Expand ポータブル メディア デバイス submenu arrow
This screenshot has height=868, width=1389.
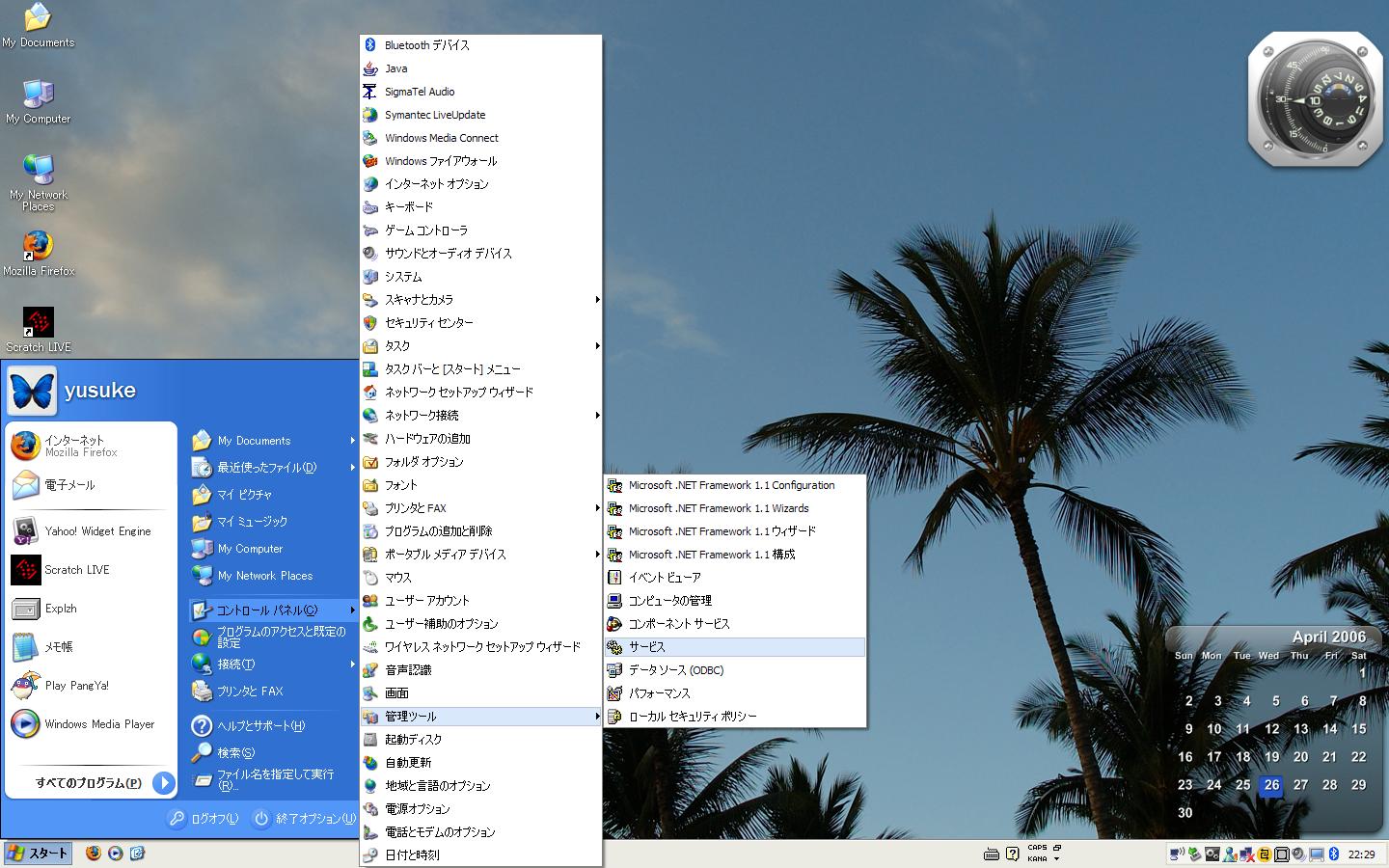click(x=597, y=555)
